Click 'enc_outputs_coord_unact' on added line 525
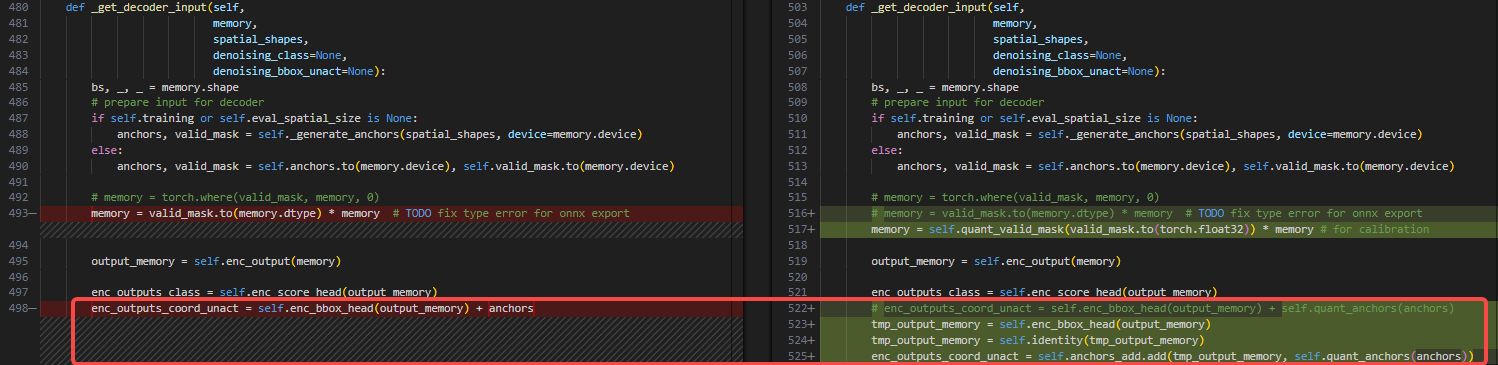Viewport: 1498px width, 365px height. (x=946, y=356)
